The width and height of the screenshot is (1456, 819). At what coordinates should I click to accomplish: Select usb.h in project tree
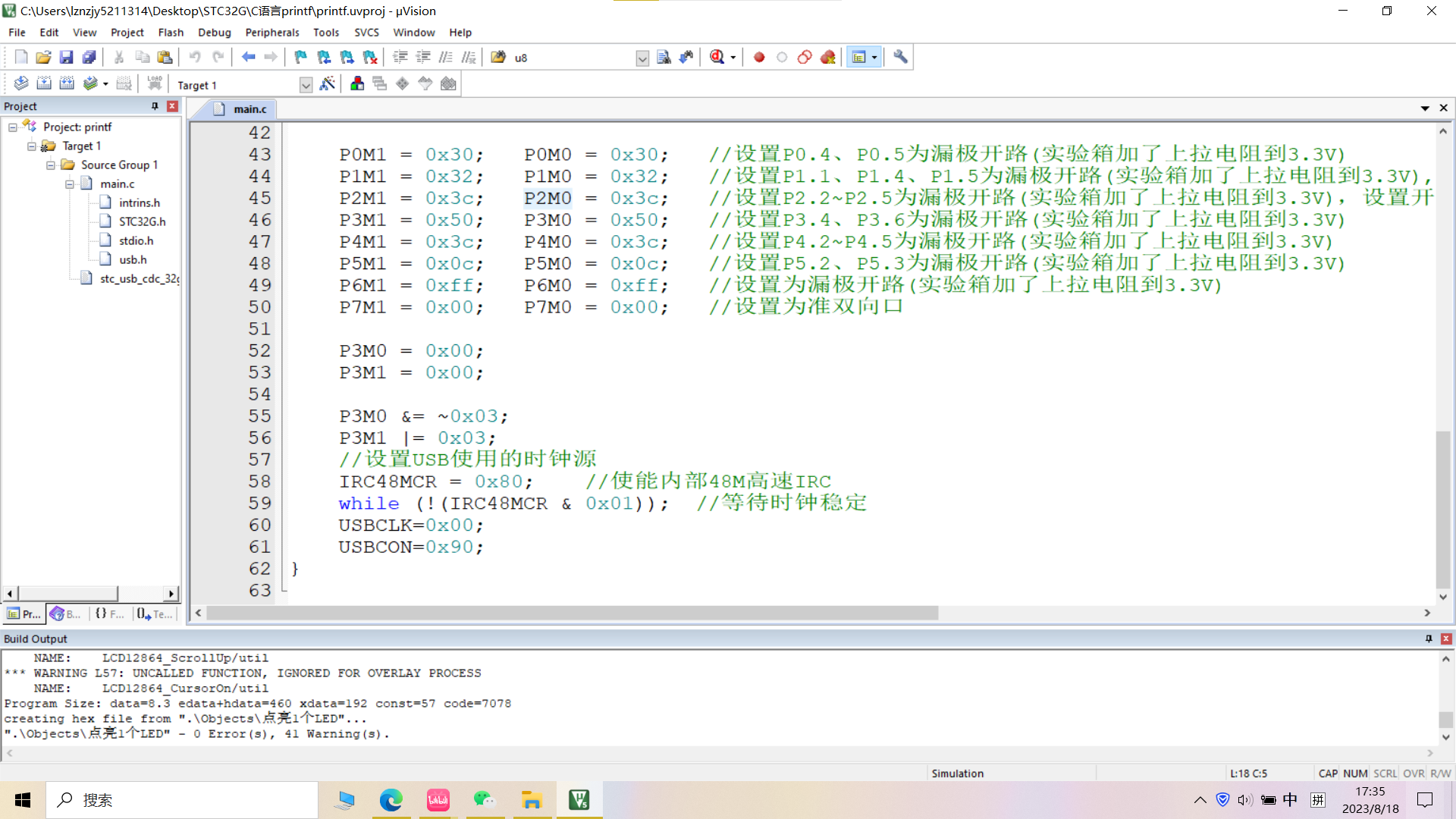pos(133,259)
